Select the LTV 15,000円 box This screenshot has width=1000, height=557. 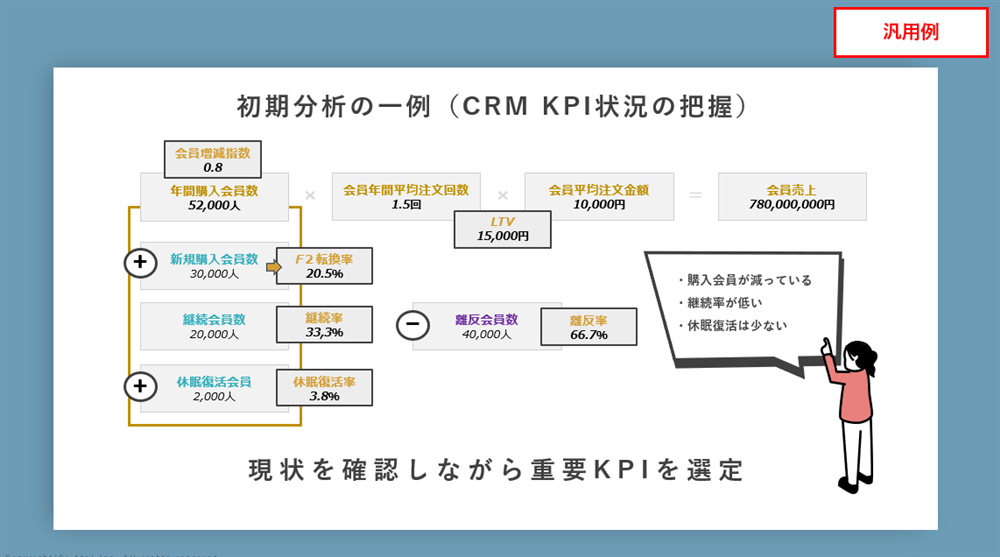(x=503, y=229)
